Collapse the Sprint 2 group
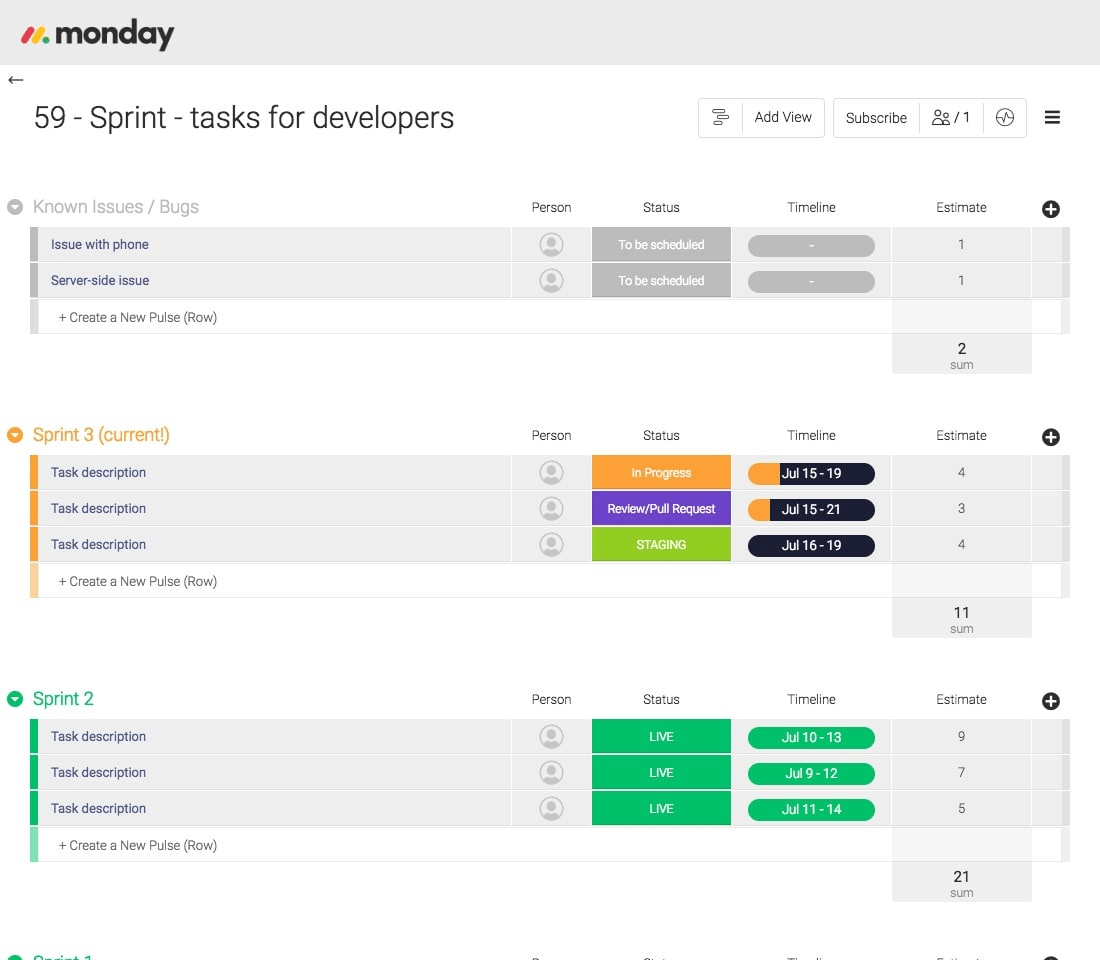The width and height of the screenshot is (1100, 960). pos(15,699)
